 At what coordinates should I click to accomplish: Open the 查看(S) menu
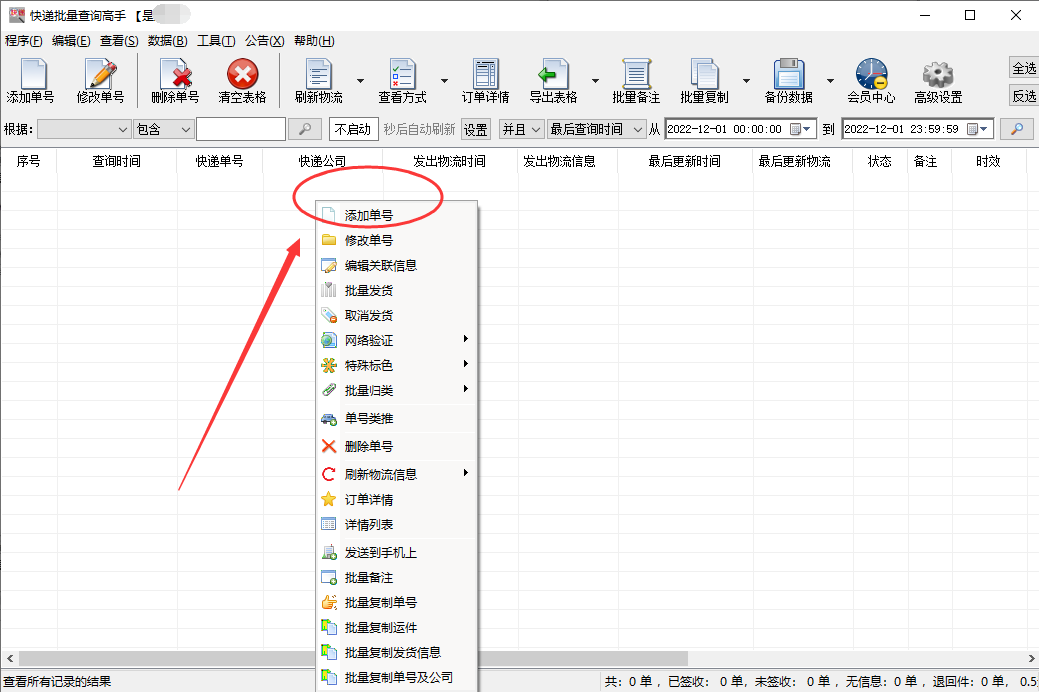click(119, 41)
